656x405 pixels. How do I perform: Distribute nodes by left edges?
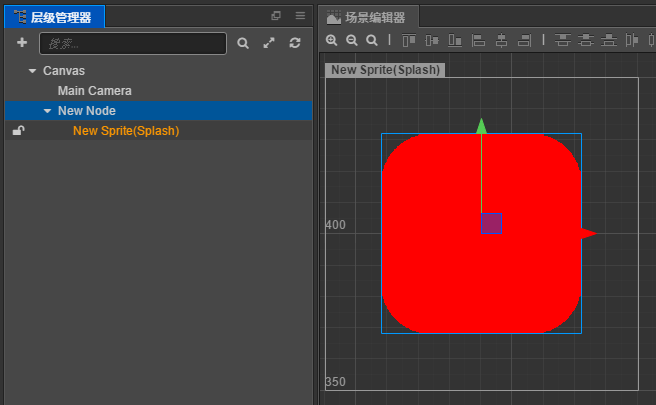tap(632, 40)
